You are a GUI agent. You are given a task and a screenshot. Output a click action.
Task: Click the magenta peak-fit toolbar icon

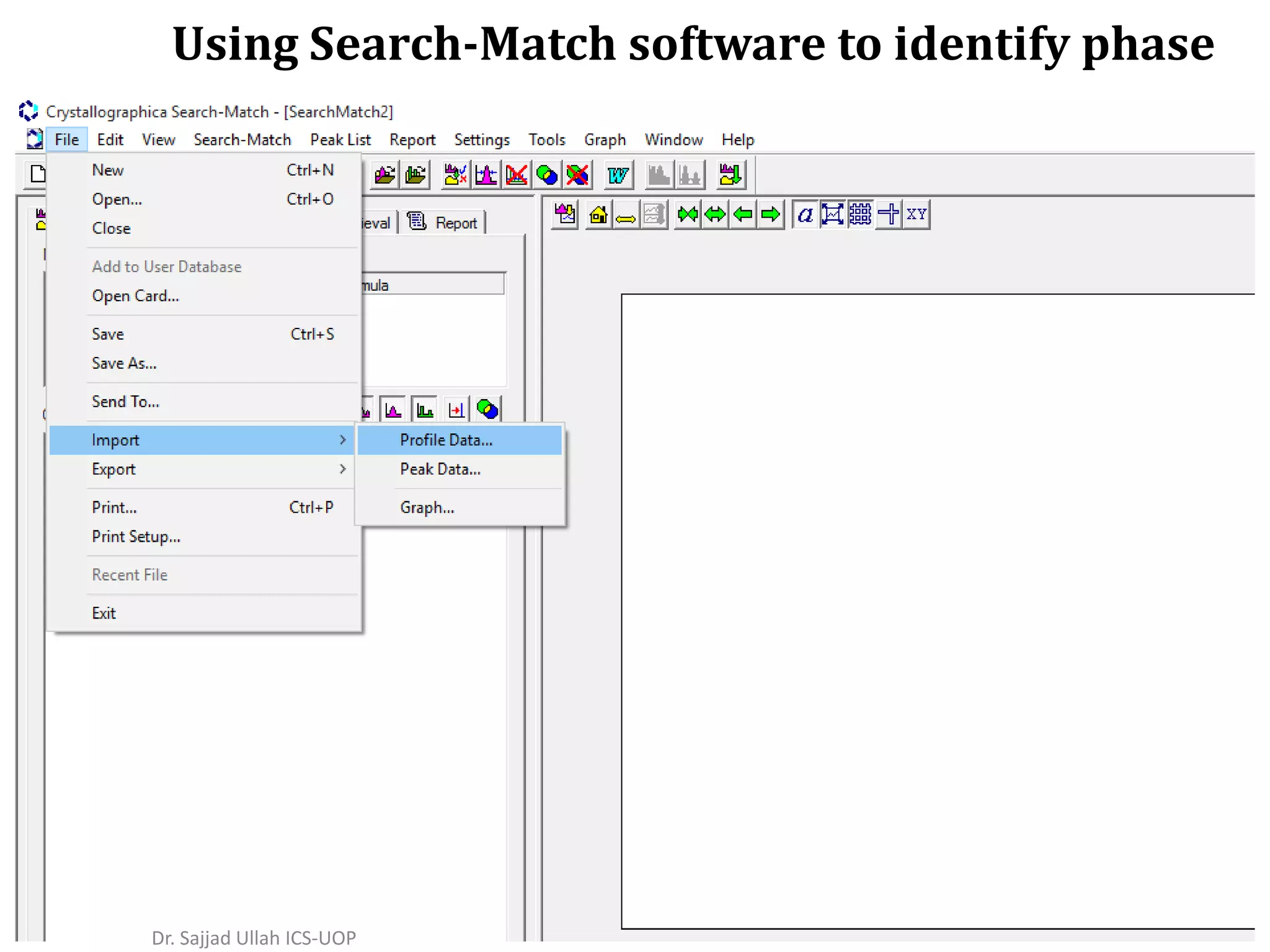(x=486, y=175)
